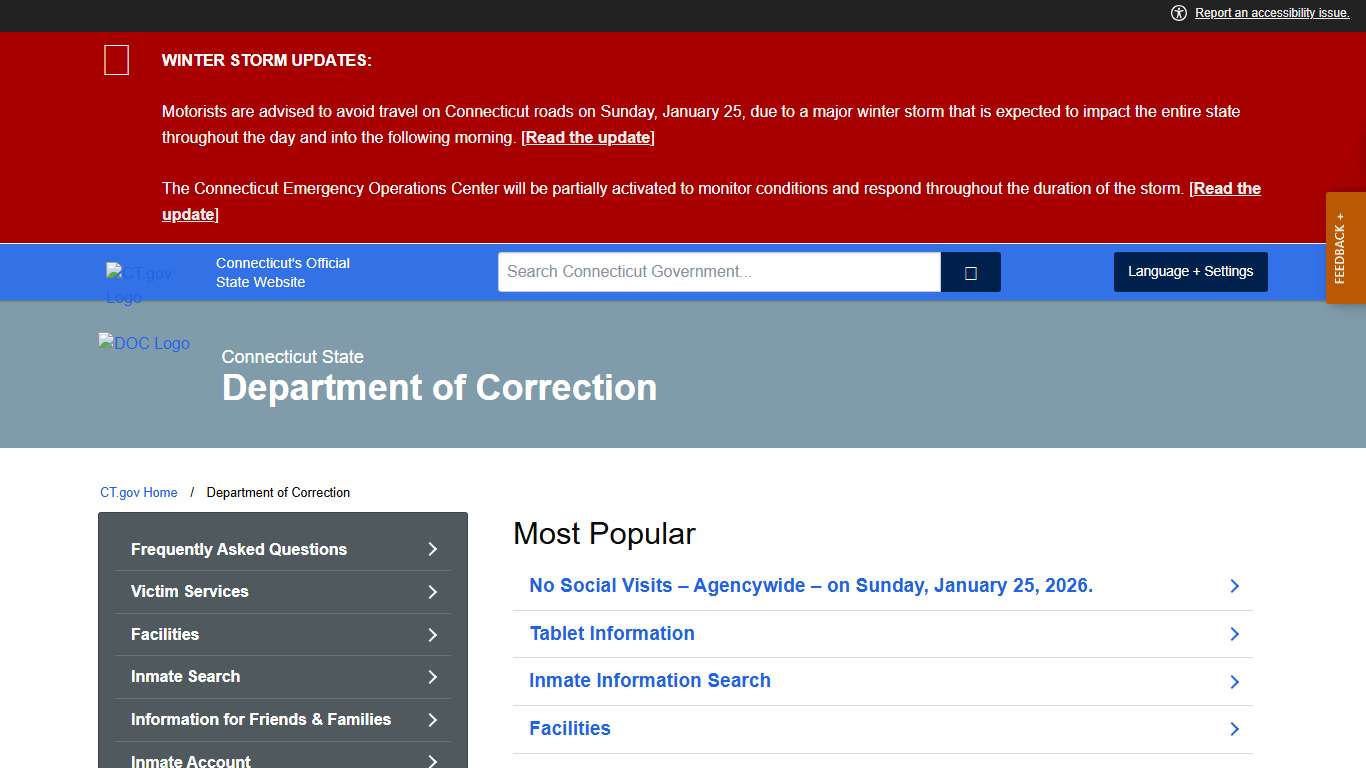This screenshot has width=1366, height=768.
Task: Click the Search Connecticut Government input field
Action: [x=718, y=271]
